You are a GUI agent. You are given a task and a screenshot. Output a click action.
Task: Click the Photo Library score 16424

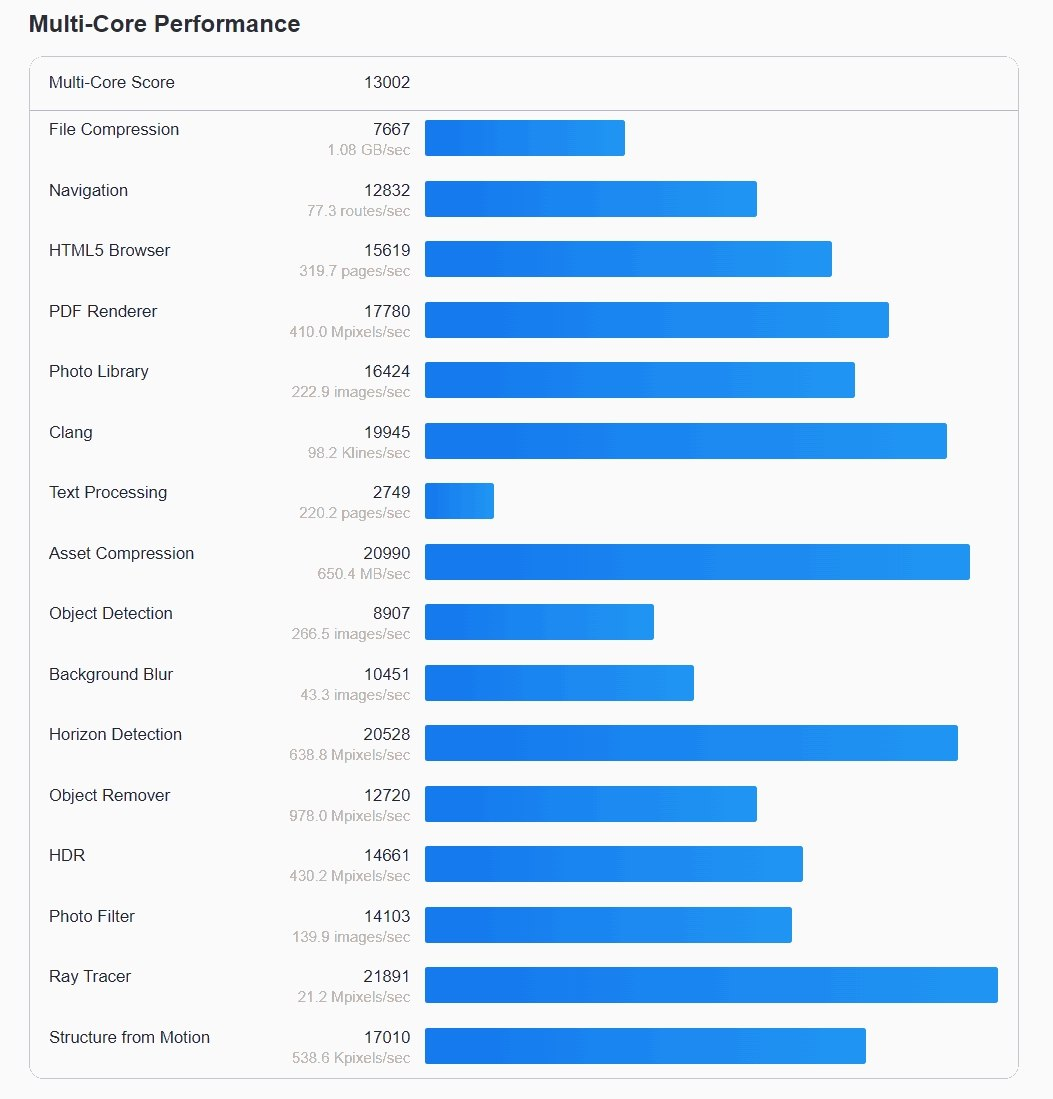click(387, 372)
